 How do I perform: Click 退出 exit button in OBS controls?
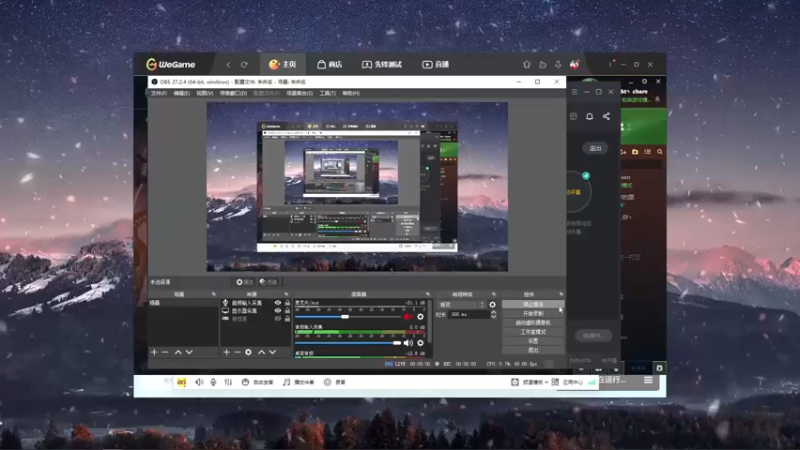(x=533, y=350)
